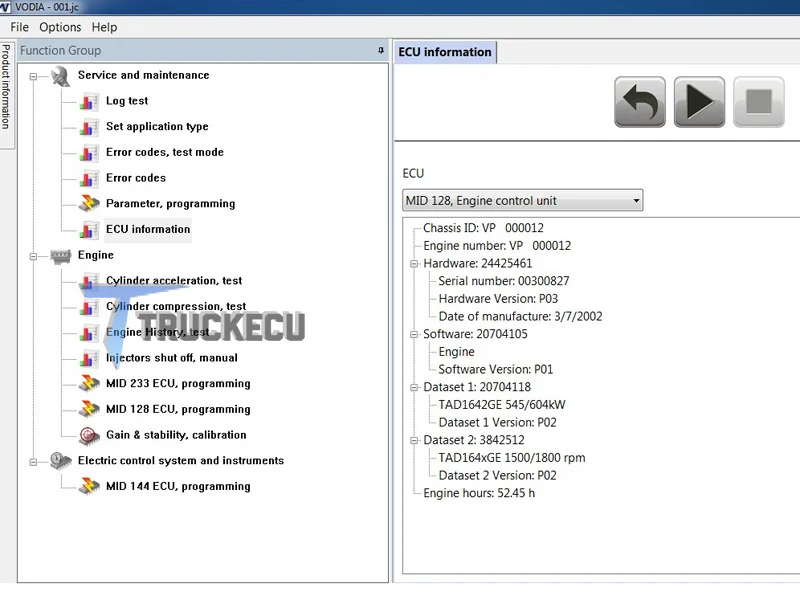Select the Error codes item
Image resolution: width=800 pixels, height=600 pixels.
pos(136,178)
